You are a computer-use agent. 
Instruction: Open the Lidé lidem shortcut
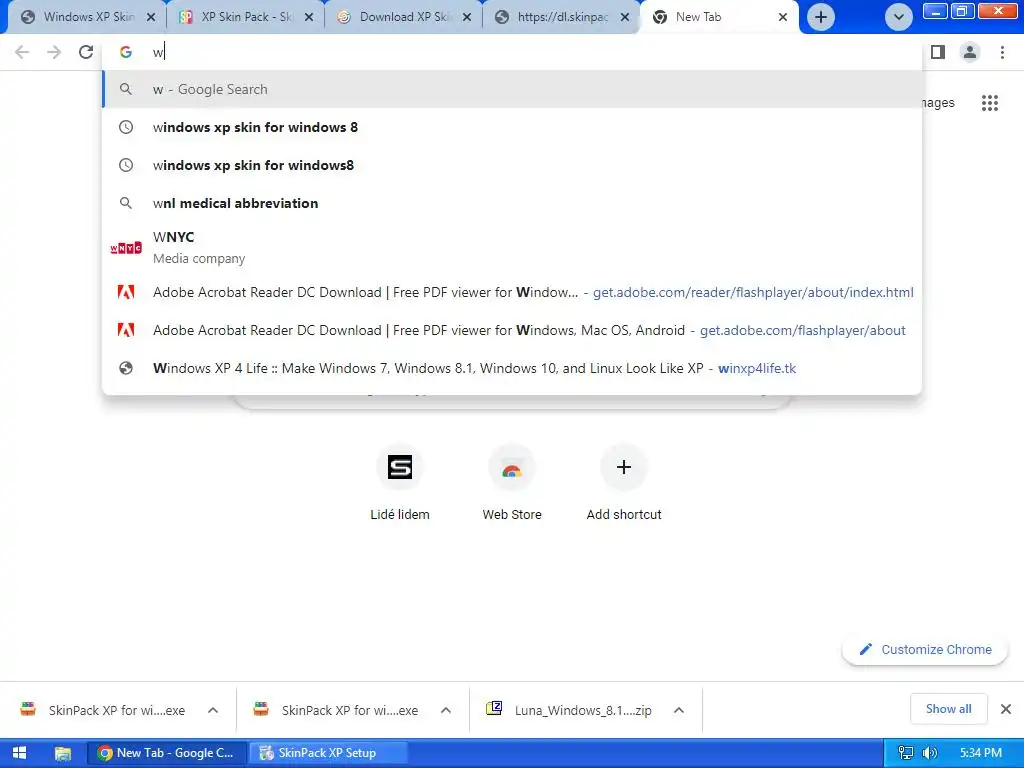(x=400, y=483)
